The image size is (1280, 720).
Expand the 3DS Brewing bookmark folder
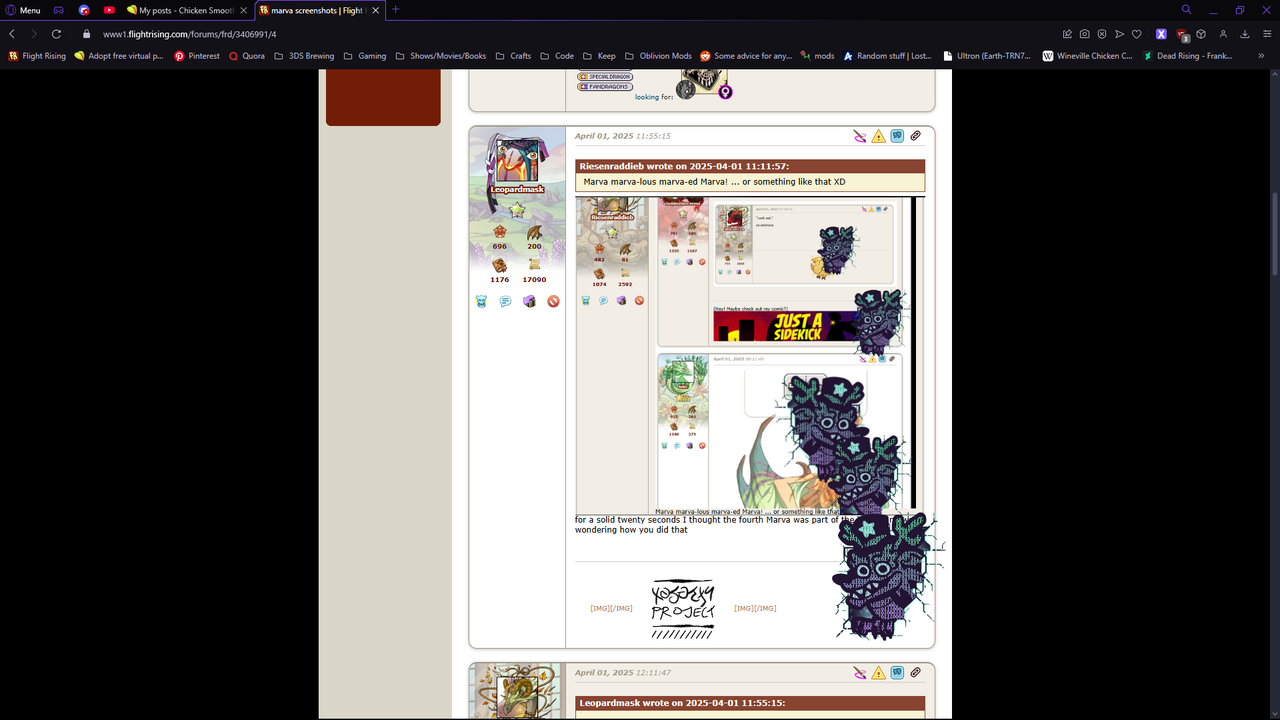[x=304, y=56]
